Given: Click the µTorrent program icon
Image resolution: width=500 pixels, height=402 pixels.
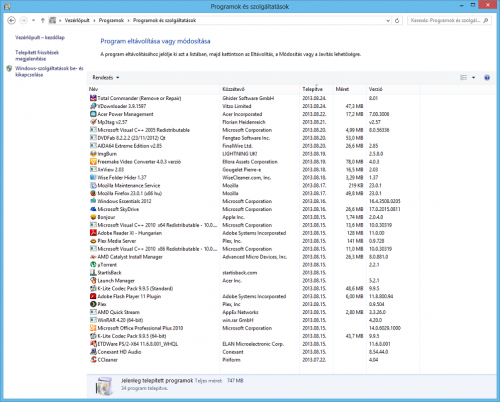Looking at the screenshot, I should (x=93, y=265).
